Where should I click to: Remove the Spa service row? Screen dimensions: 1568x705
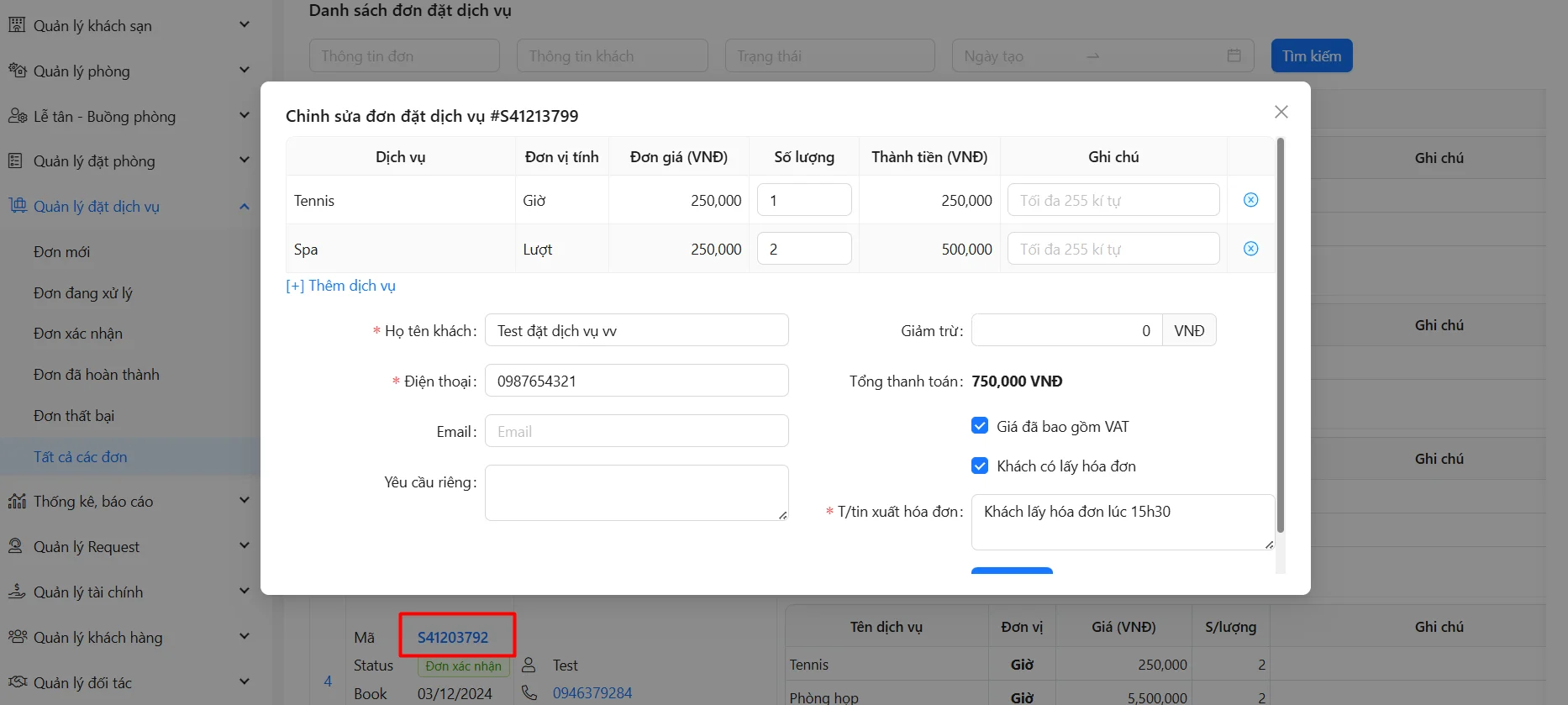click(x=1250, y=249)
